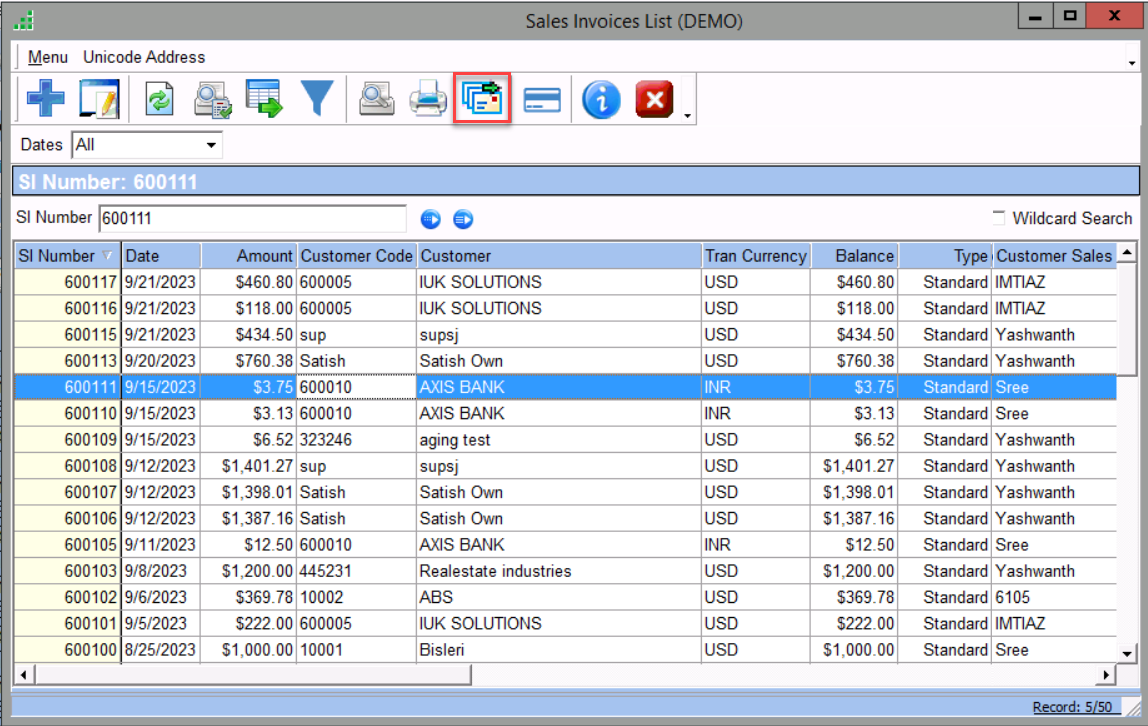
Task: Open the Menu menu
Action: point(48,57)
